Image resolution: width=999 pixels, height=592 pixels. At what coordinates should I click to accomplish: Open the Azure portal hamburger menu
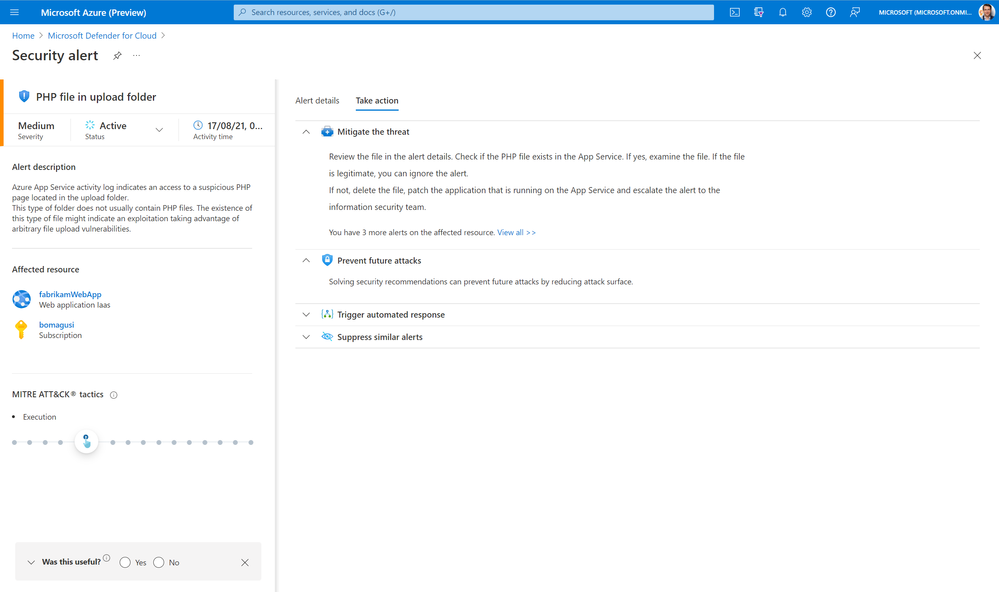[x=15, y=12]
